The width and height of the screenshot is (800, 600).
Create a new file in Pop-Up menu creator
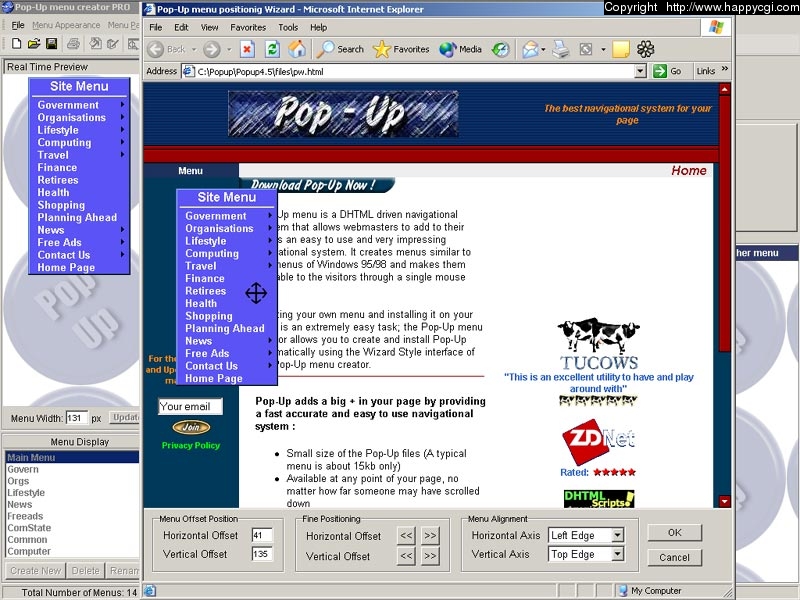(16, 43)
